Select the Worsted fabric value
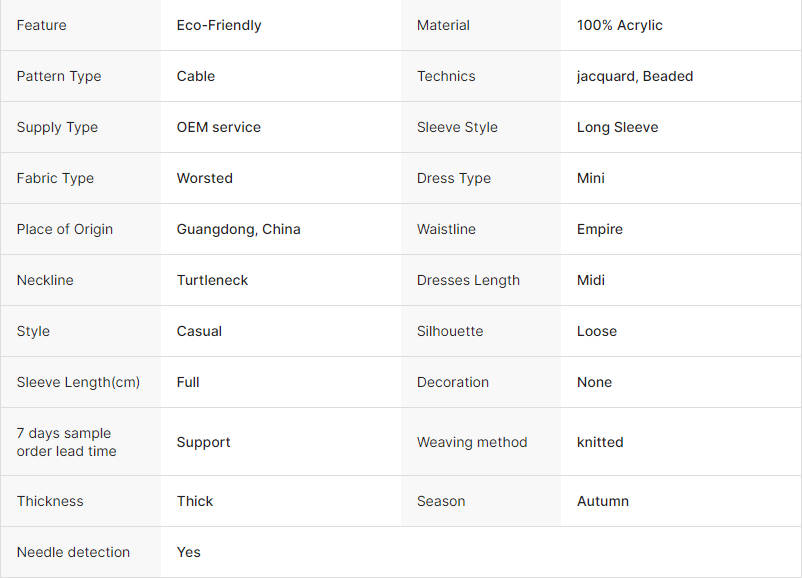Screen dimensions: 802x578 click(205, 179)
